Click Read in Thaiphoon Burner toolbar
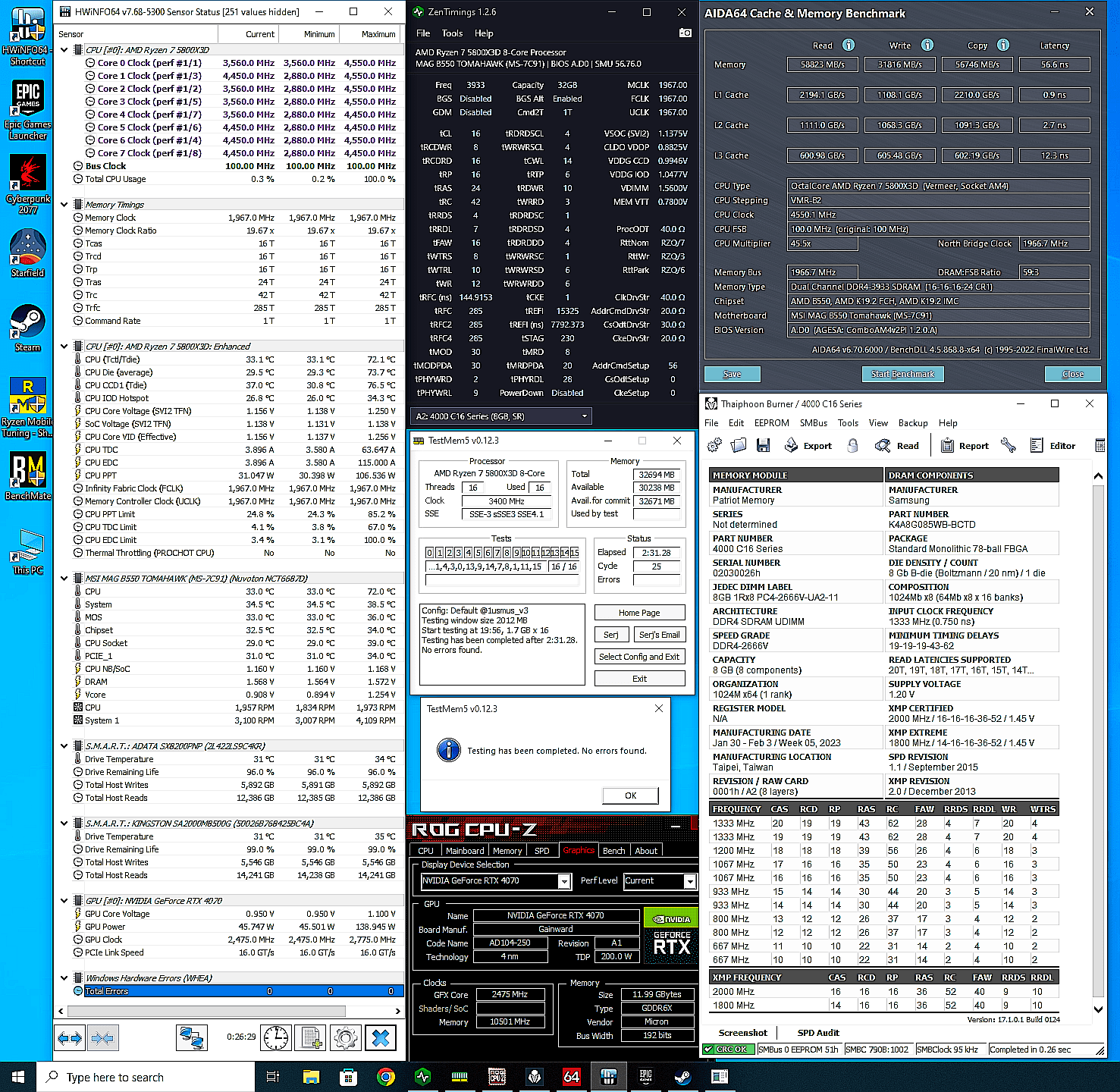 [896, 445]
